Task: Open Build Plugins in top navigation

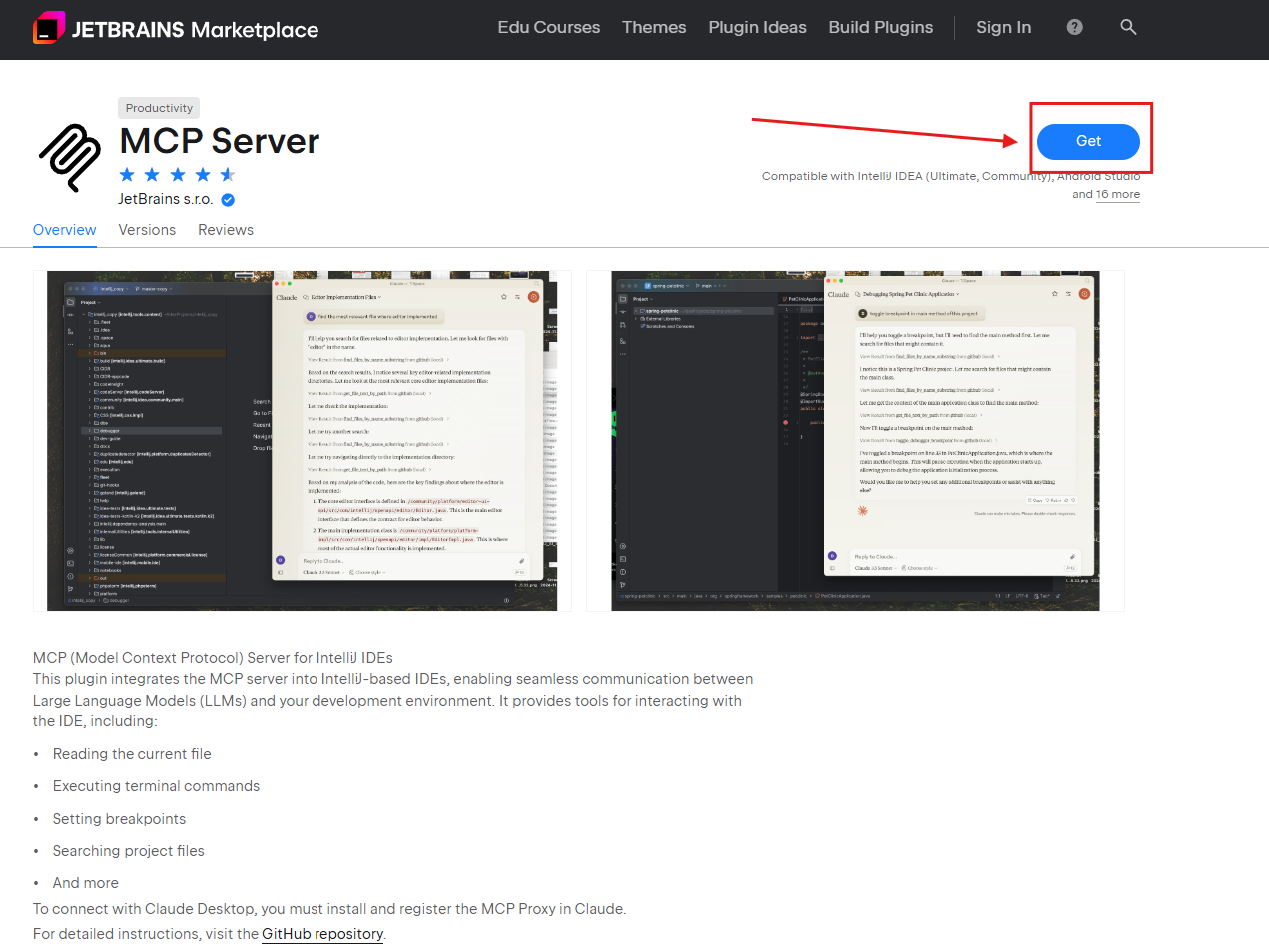Action: click(881, 27)
